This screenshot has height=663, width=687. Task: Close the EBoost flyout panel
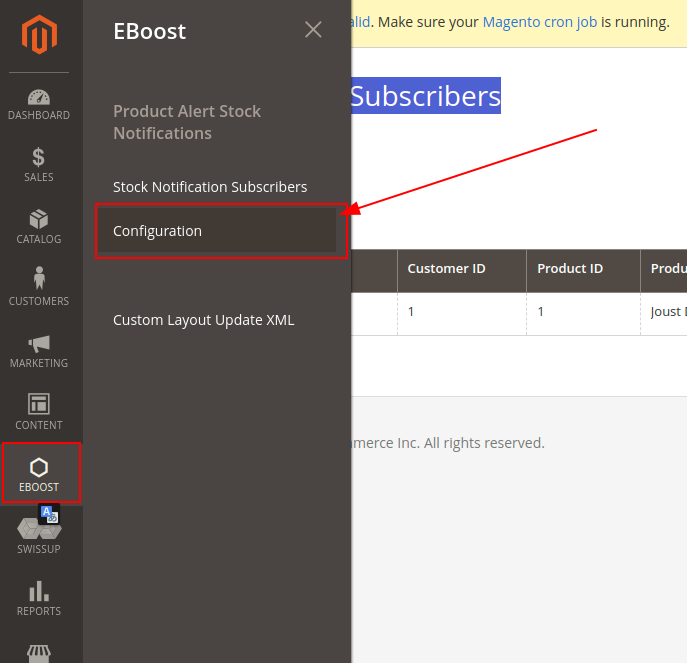[313, 30]
